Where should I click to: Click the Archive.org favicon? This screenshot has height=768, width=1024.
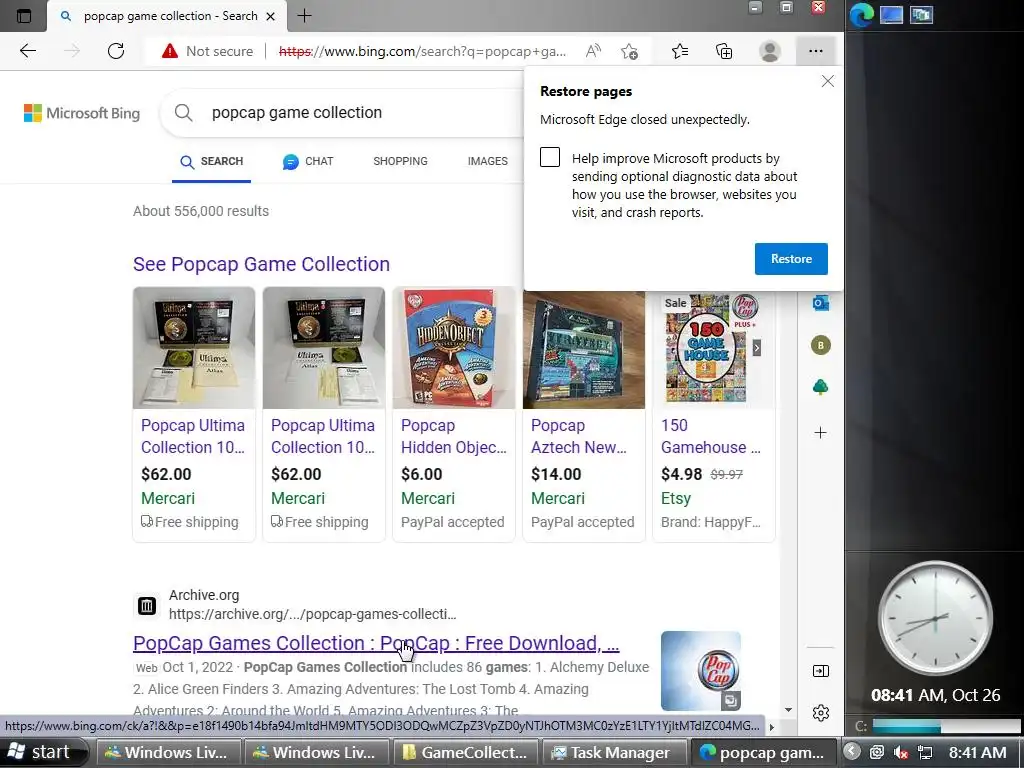point(147,606)
